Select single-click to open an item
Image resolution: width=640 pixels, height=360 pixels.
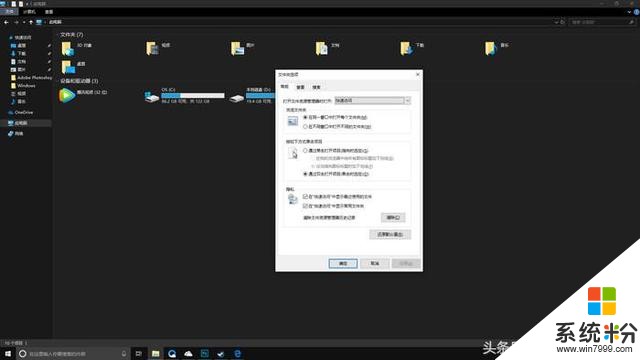[x=305, y=151]
